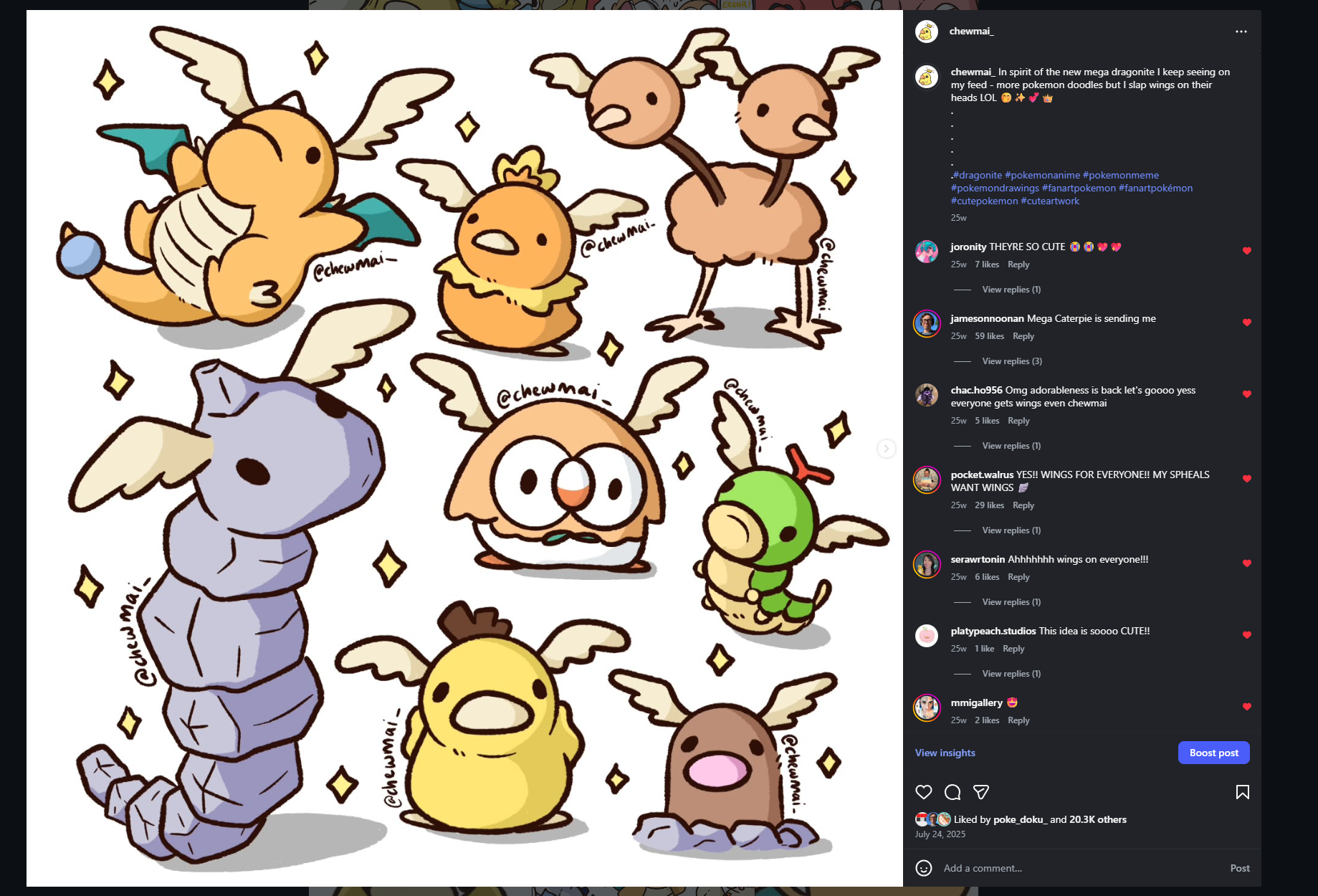
Task: Click the Boost post button
Action: pos(1213,753)
